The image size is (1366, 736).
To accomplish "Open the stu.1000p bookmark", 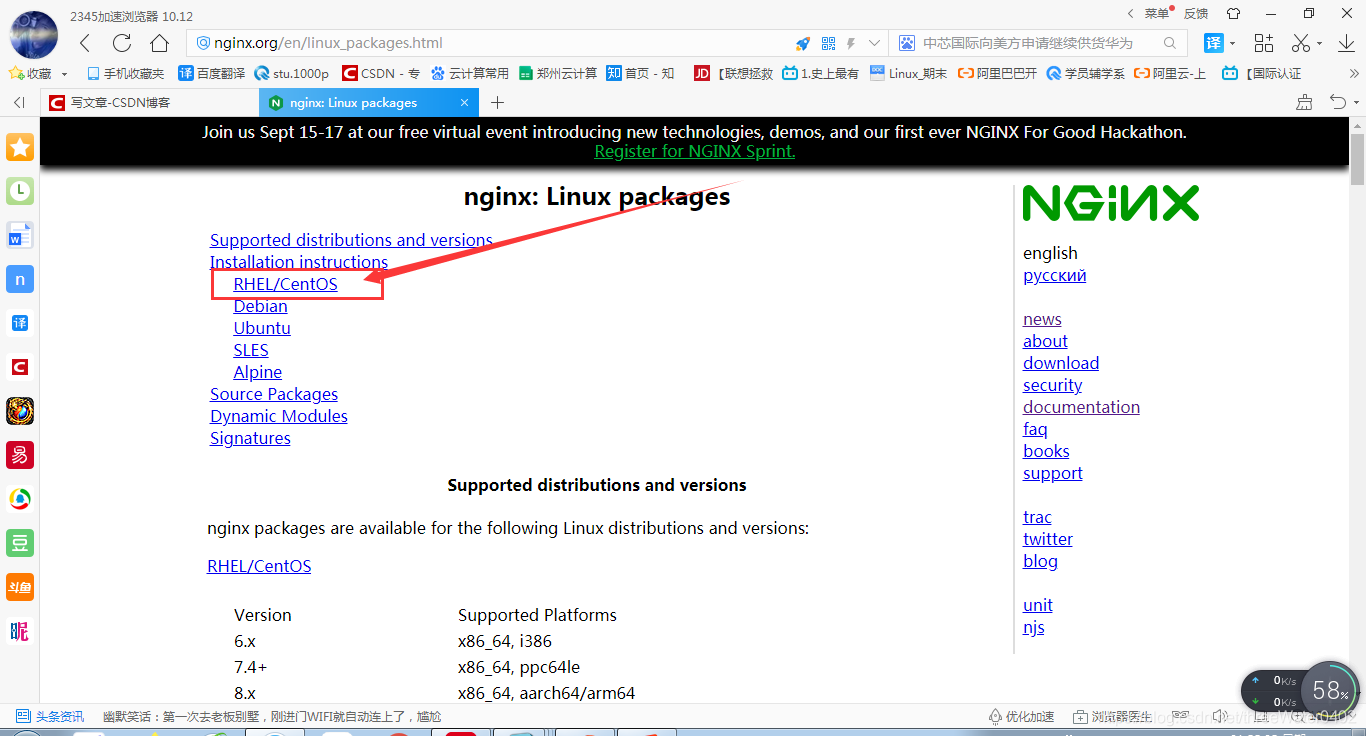I will pos(292,73).
